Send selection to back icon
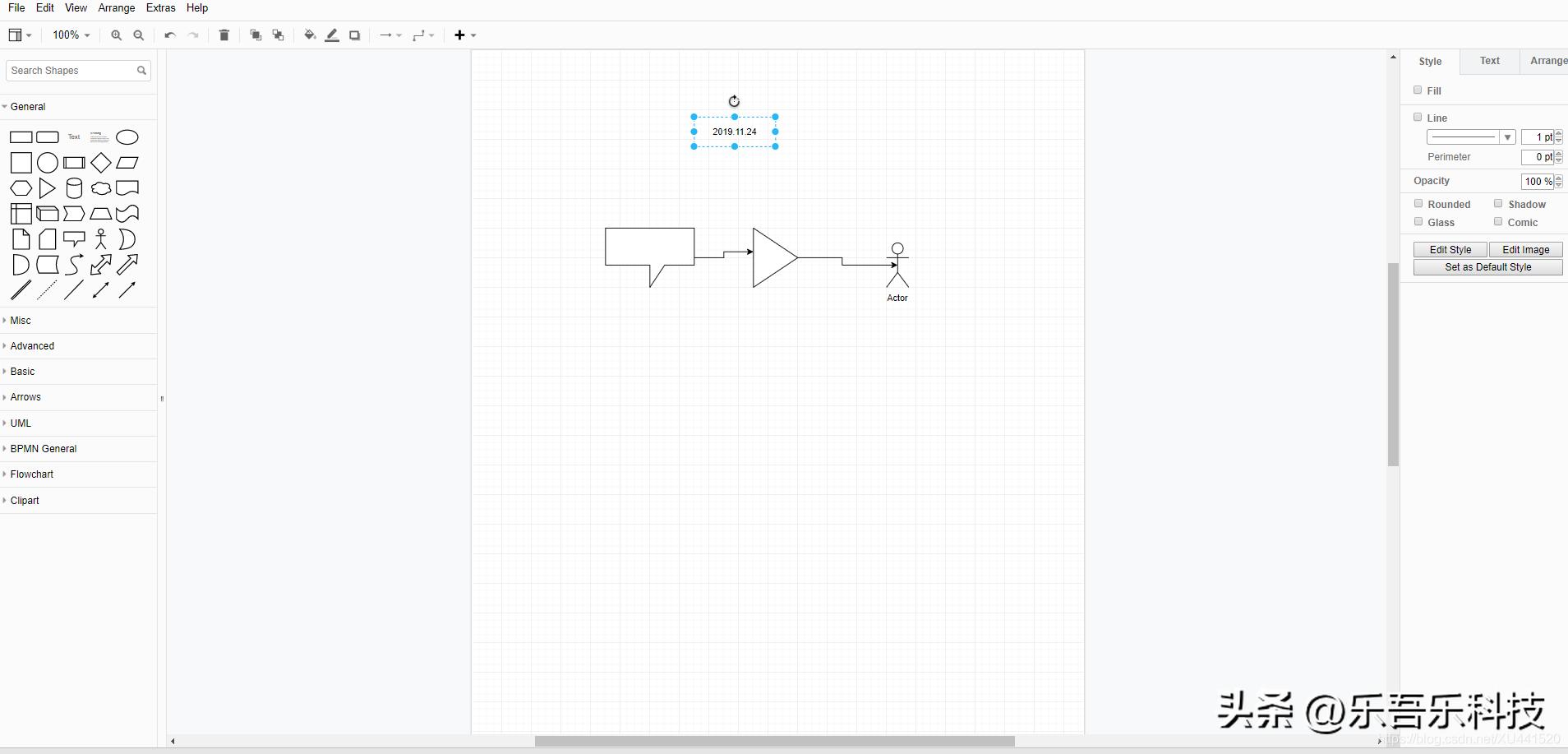 click(x=279, y=35)
